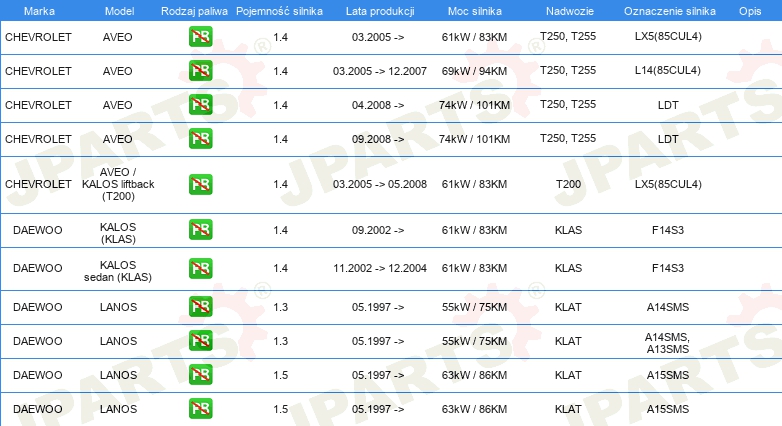
Task: Click the Nadwozie column header
Action: (570, 11)
